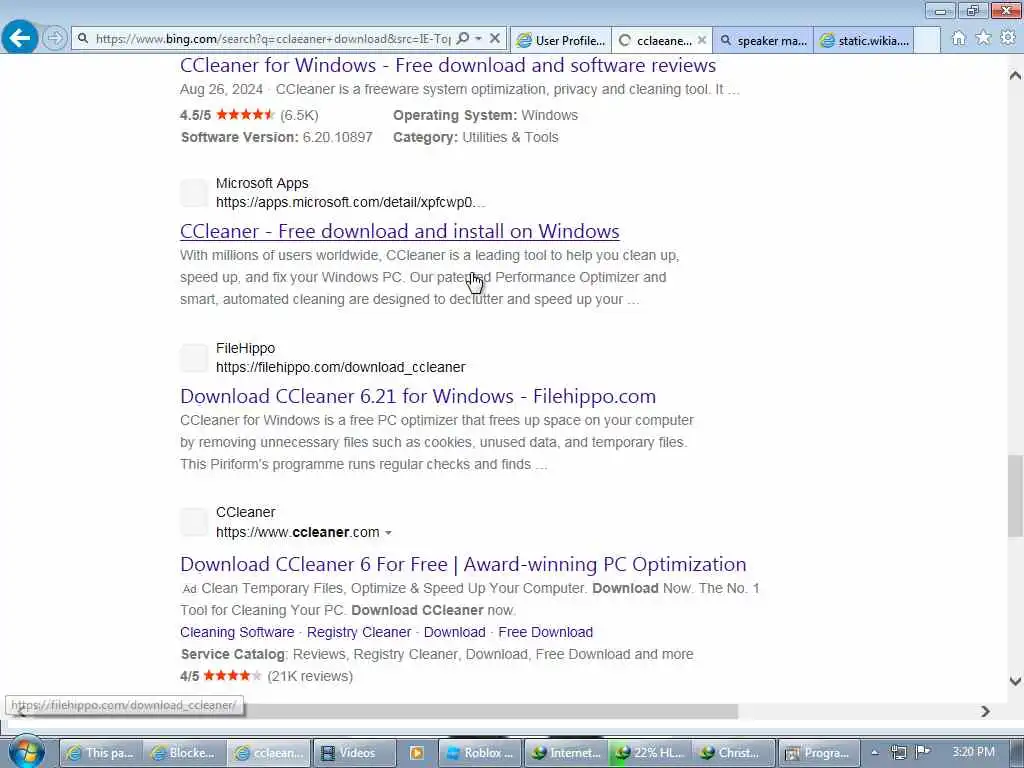Switch to 'Progra...' taskbar window
The height and width of the screenshot is (768, 1024).
[x=818, y=753]
